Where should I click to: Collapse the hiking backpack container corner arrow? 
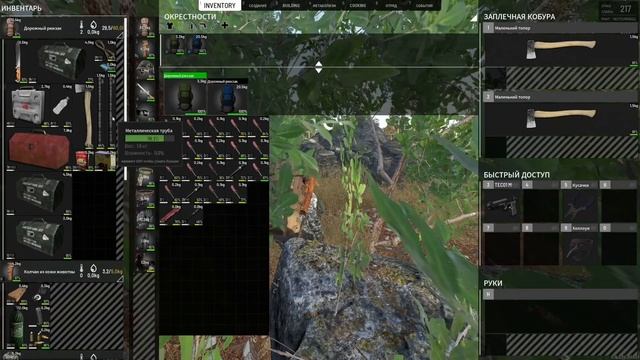coord(120,36)
